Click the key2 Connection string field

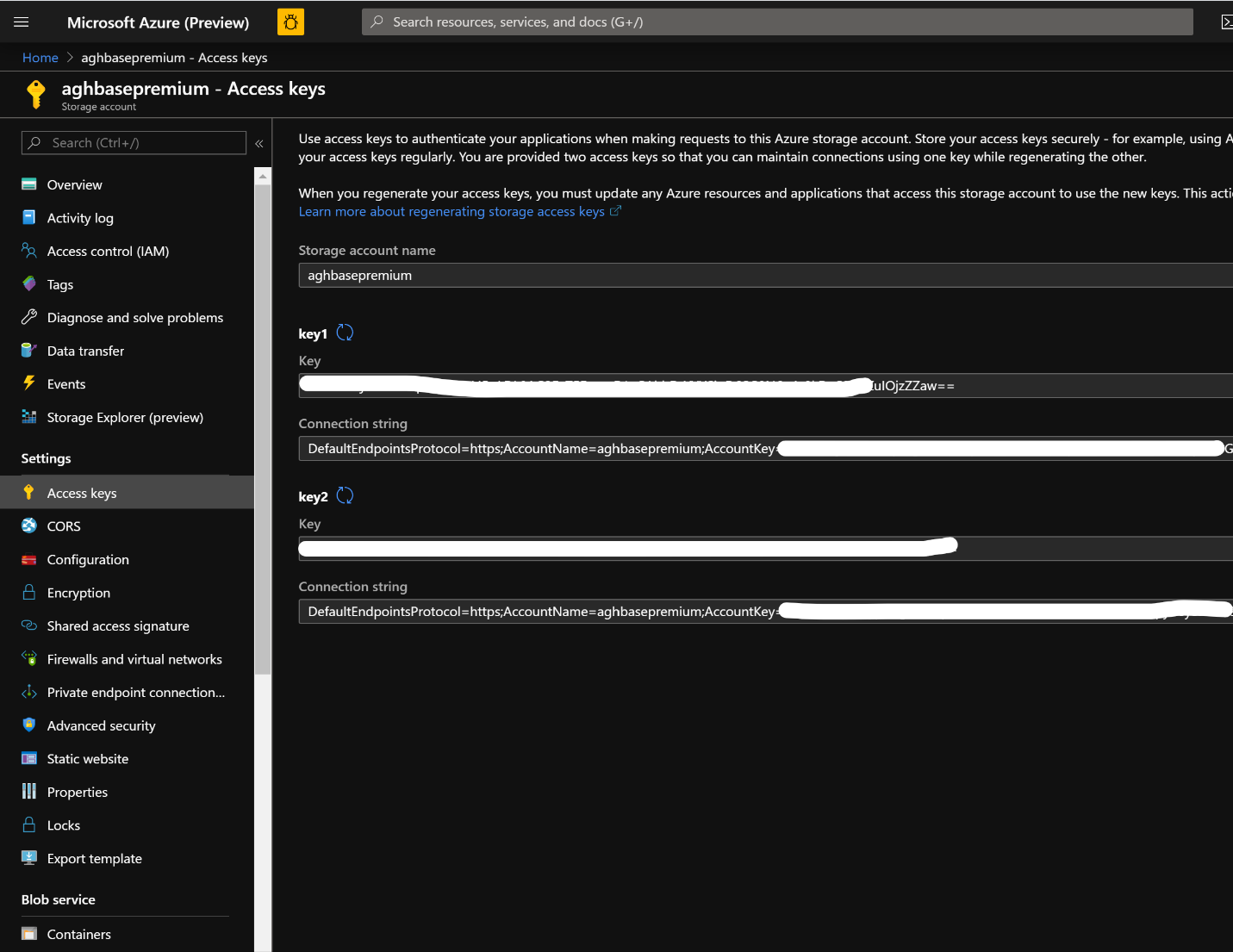tap(766, 611)
